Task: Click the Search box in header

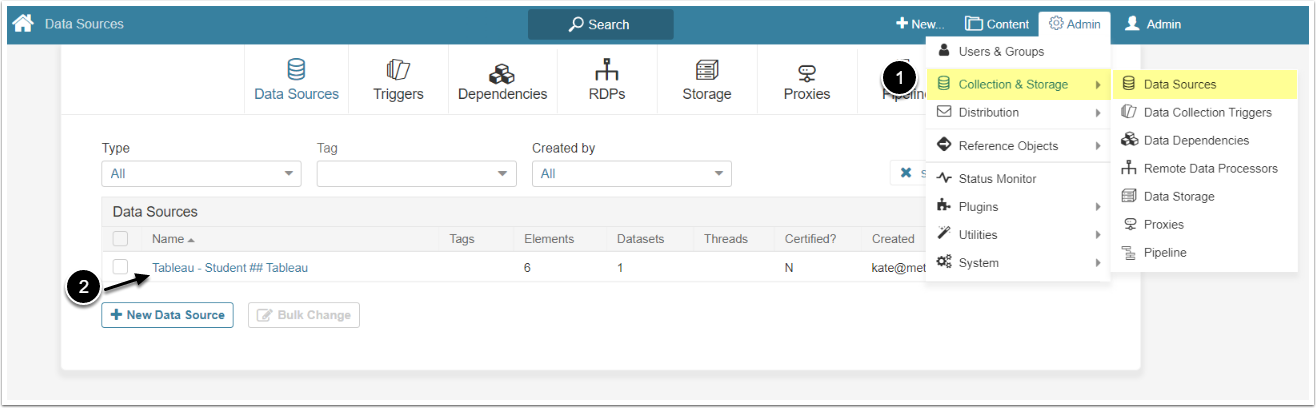Action: (600, 24)
